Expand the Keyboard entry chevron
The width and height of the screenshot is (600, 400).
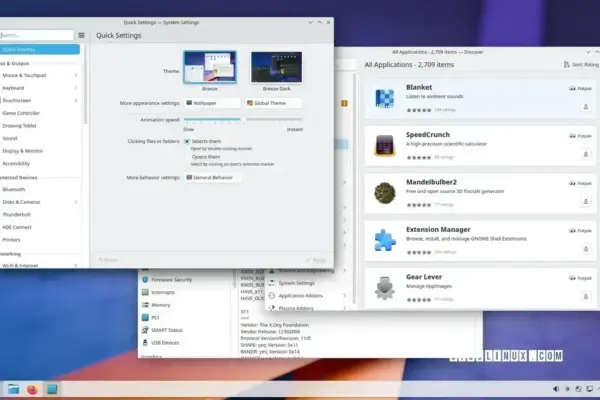point(75,88)
